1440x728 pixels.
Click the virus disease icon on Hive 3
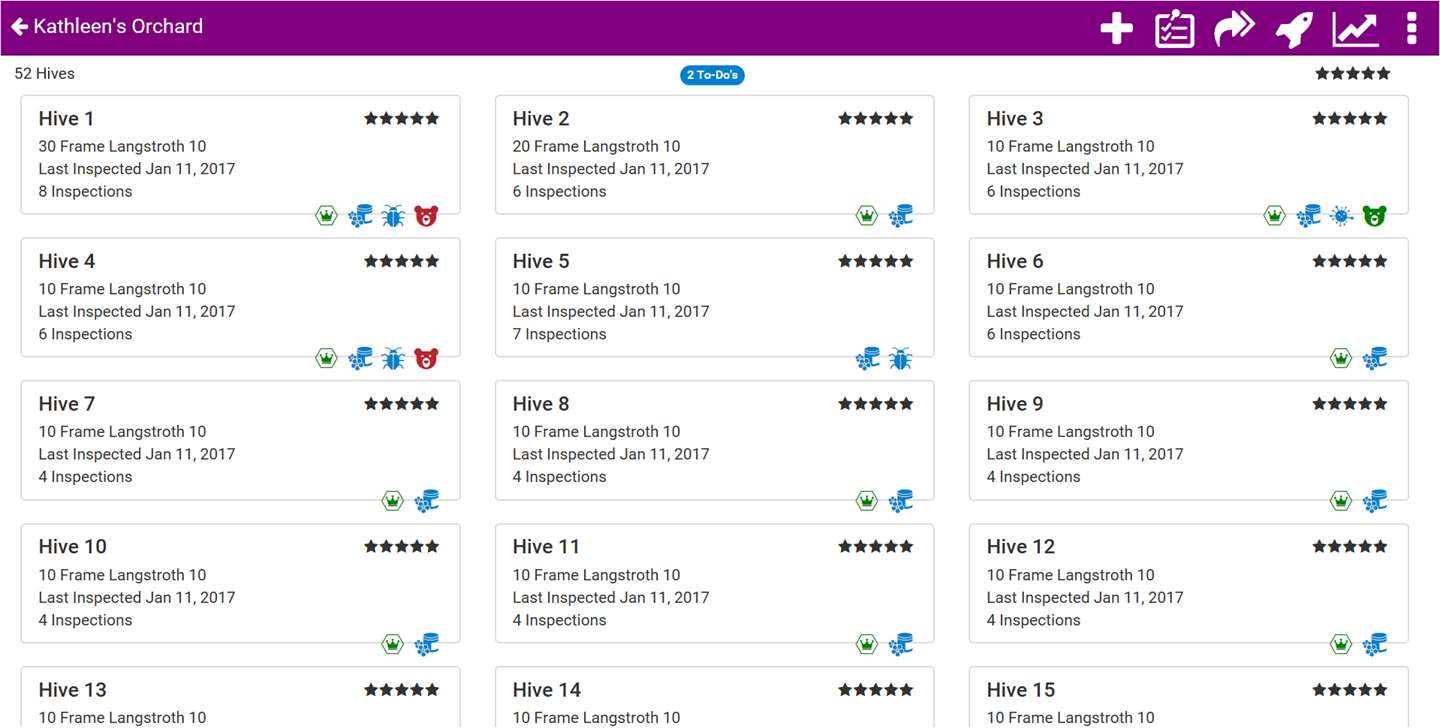tap(1342, 216)
